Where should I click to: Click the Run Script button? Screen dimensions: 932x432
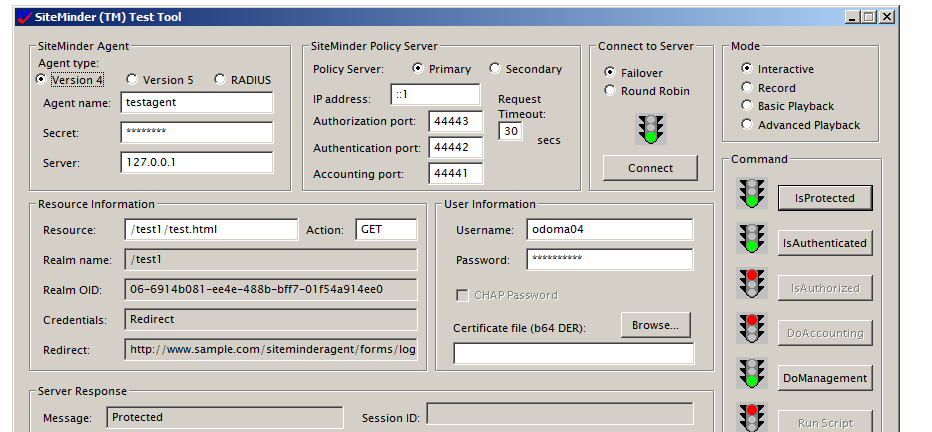pos(825,421)
